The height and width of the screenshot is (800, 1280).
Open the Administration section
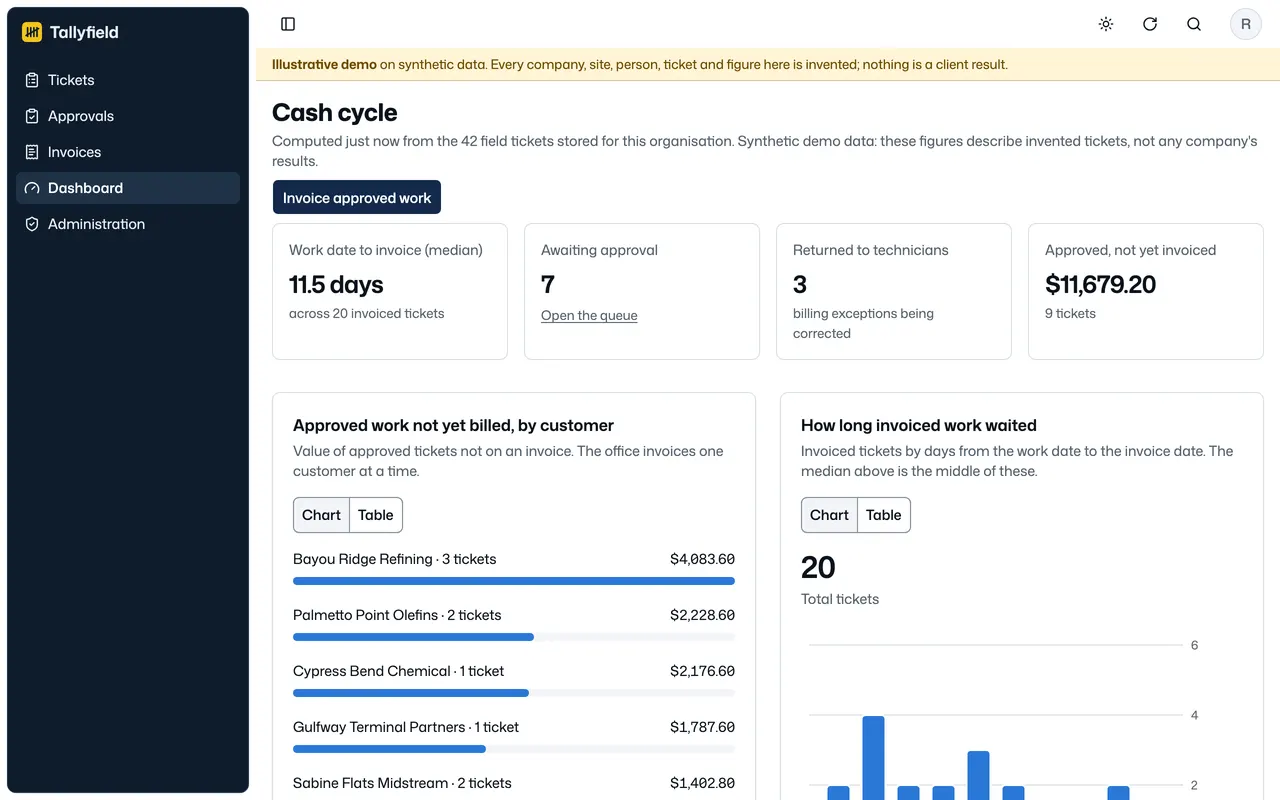[128, 224]
